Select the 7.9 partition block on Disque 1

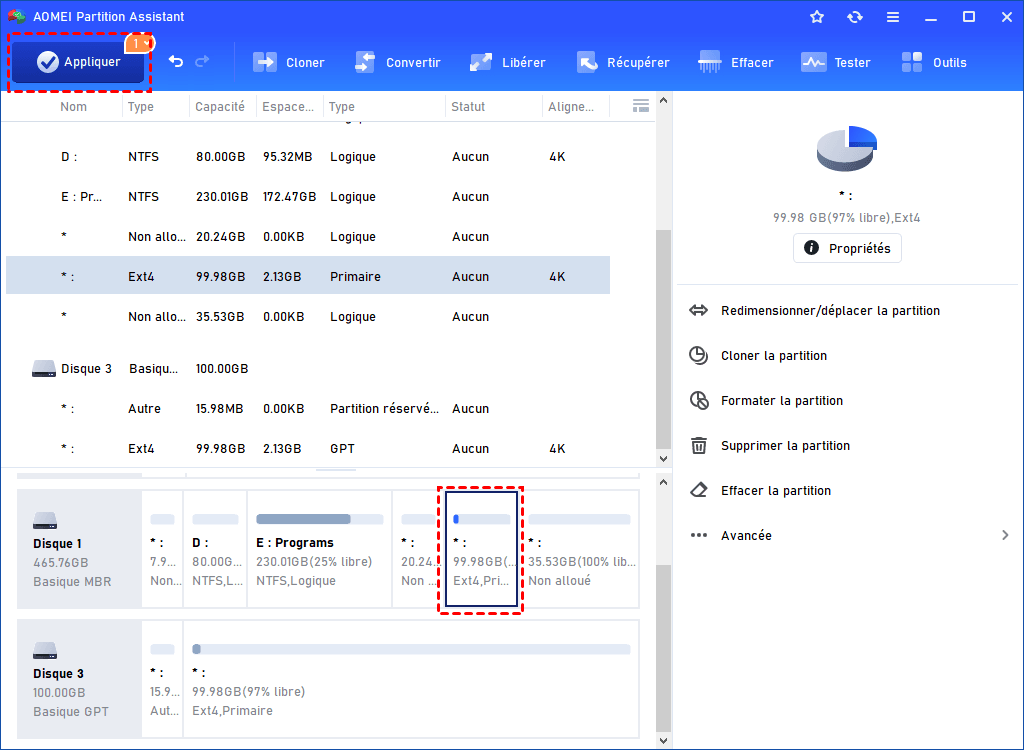click(x=163, y=549)
